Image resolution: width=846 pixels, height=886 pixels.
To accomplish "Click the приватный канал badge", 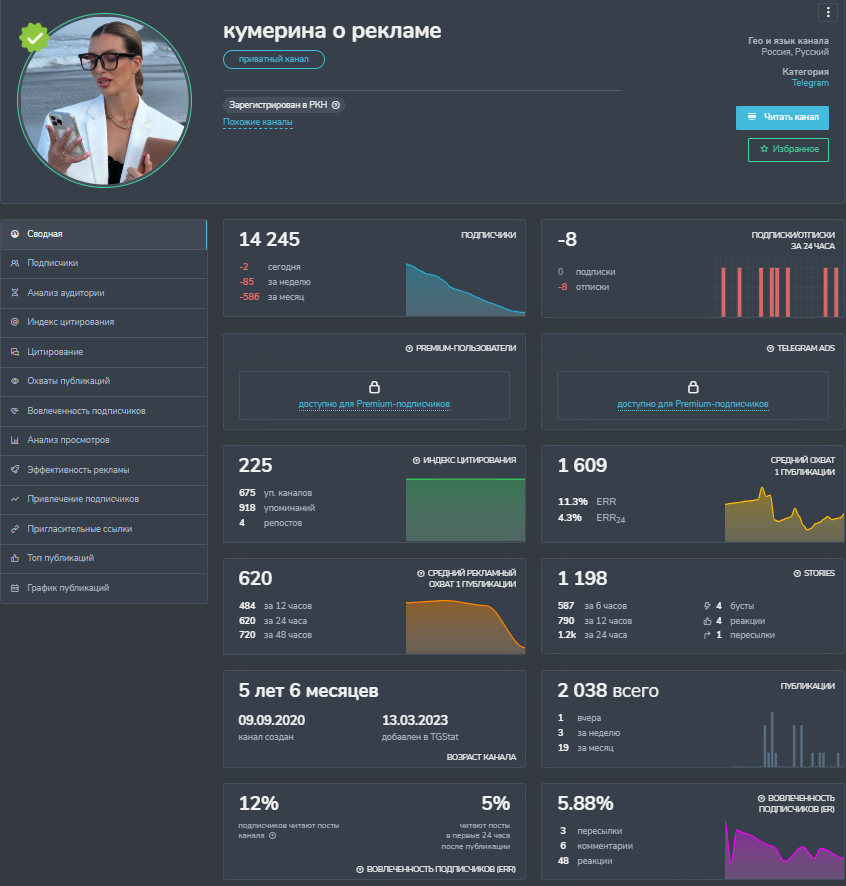I will pyautogui.click(x=274, y=60).
